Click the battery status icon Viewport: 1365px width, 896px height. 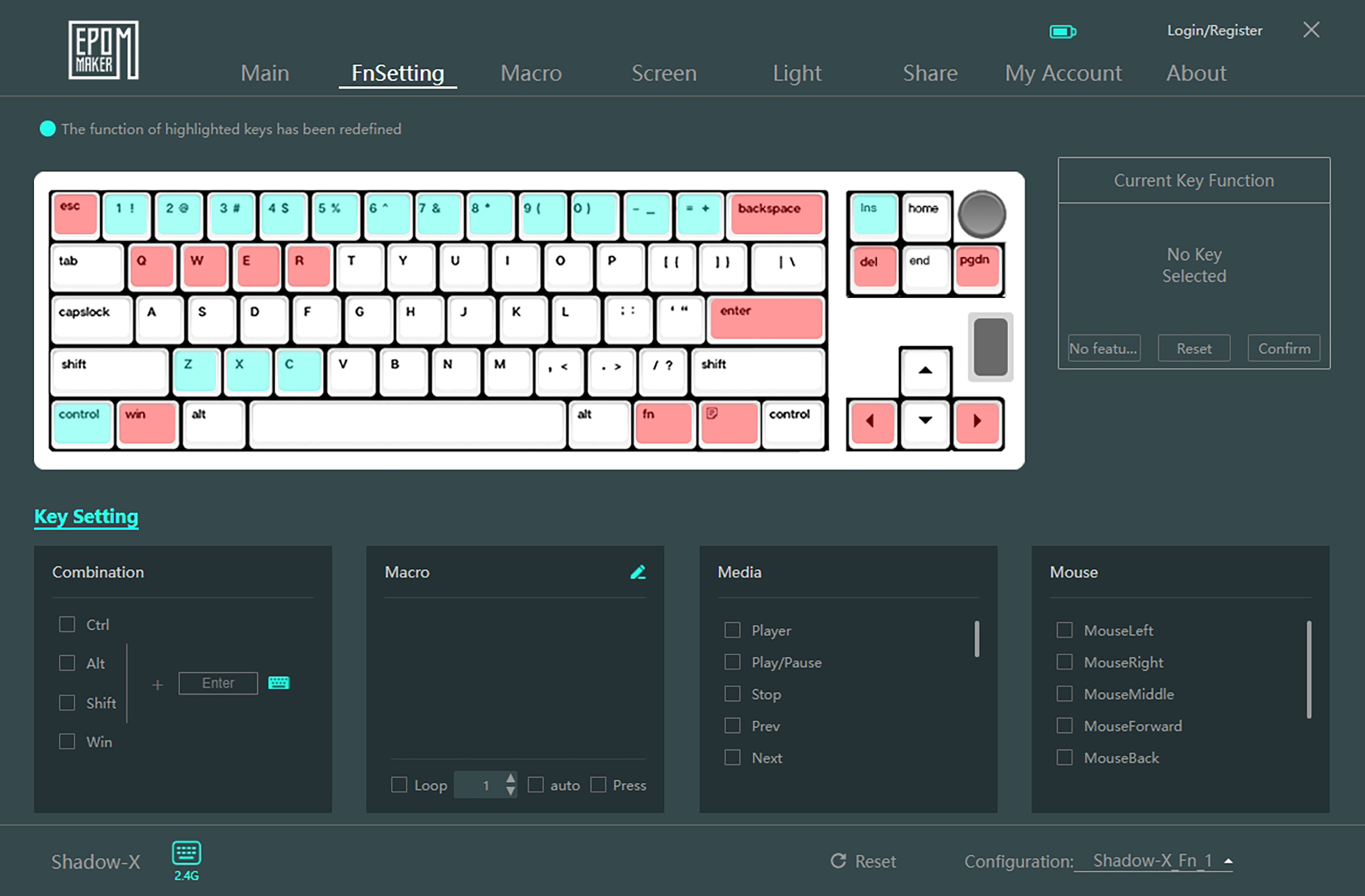pos(1062,31)
